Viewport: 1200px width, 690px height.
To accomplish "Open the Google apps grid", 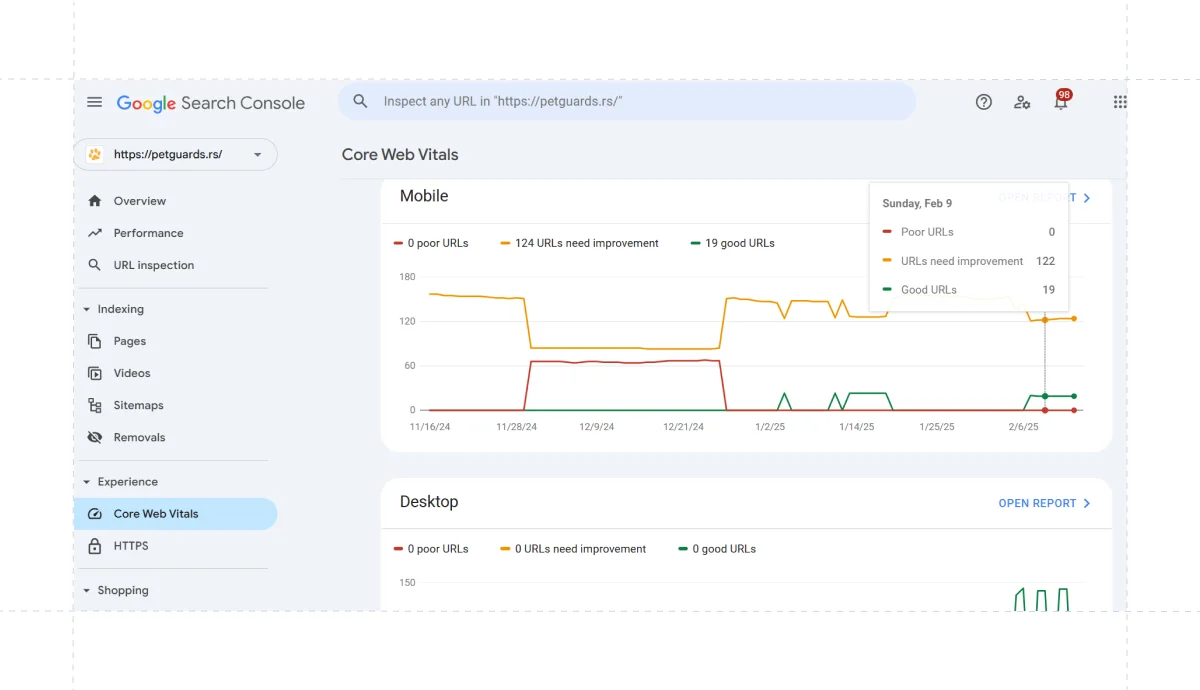I will [x=1120, y=102].
